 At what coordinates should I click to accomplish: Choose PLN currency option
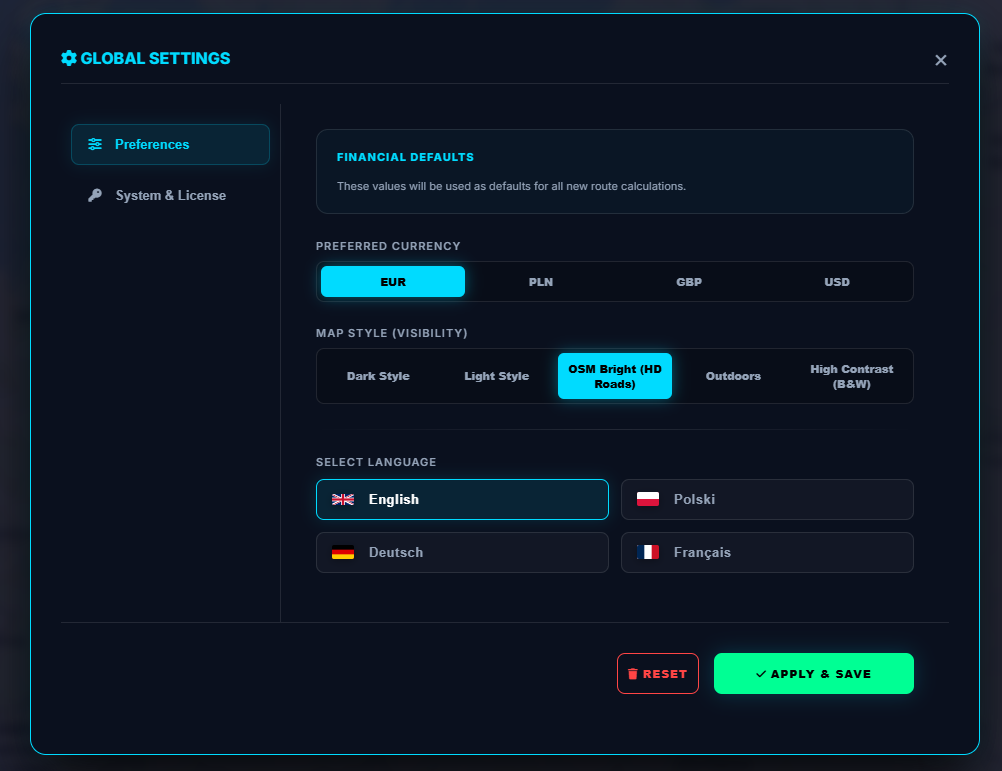tap(541, 282)
